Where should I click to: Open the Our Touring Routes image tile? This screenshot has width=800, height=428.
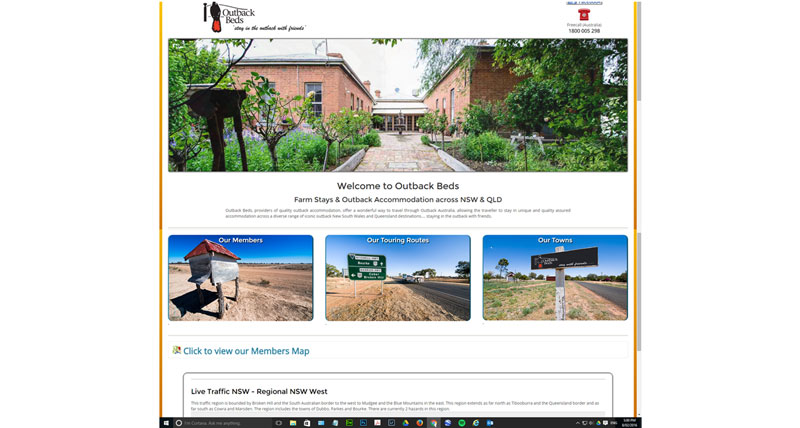pyautogui.click(x=397, y=278)
